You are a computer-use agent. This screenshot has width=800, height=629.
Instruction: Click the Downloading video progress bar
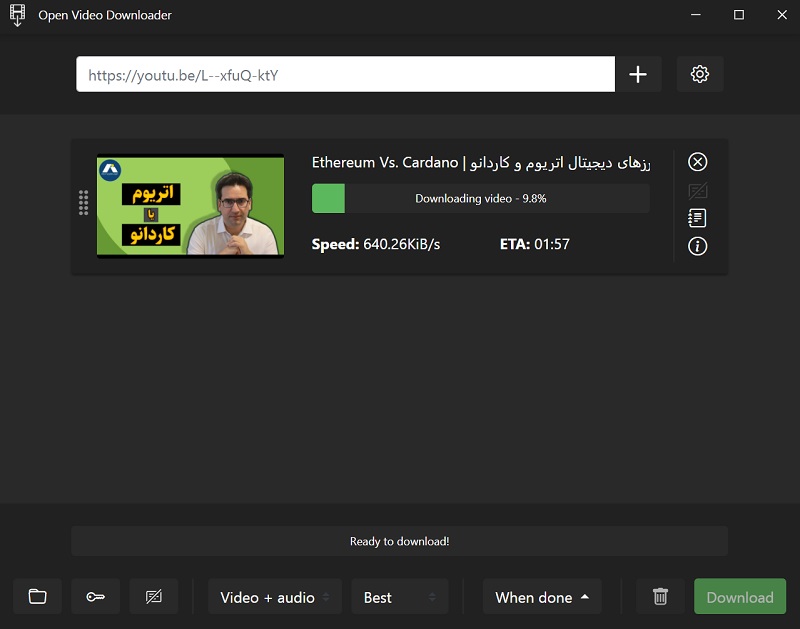pyautogui.click(x=481, y=199)
